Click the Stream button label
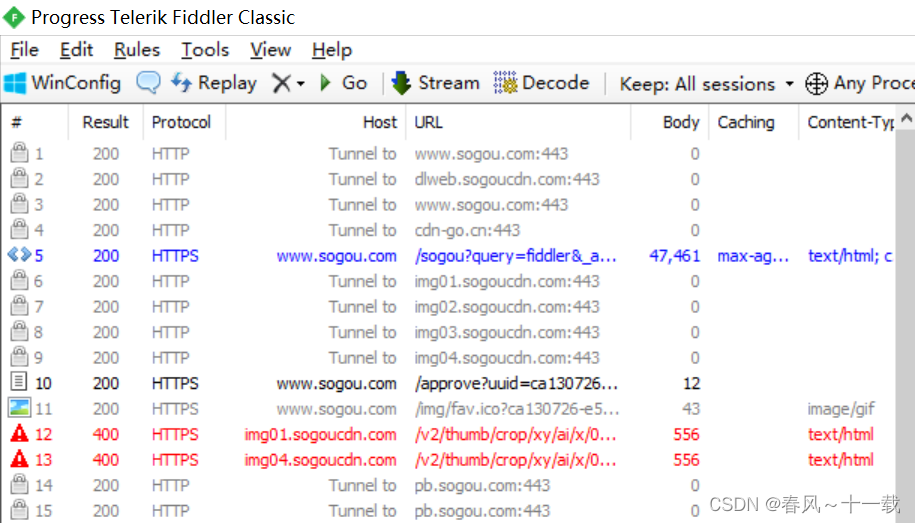 tap(449, 83)
